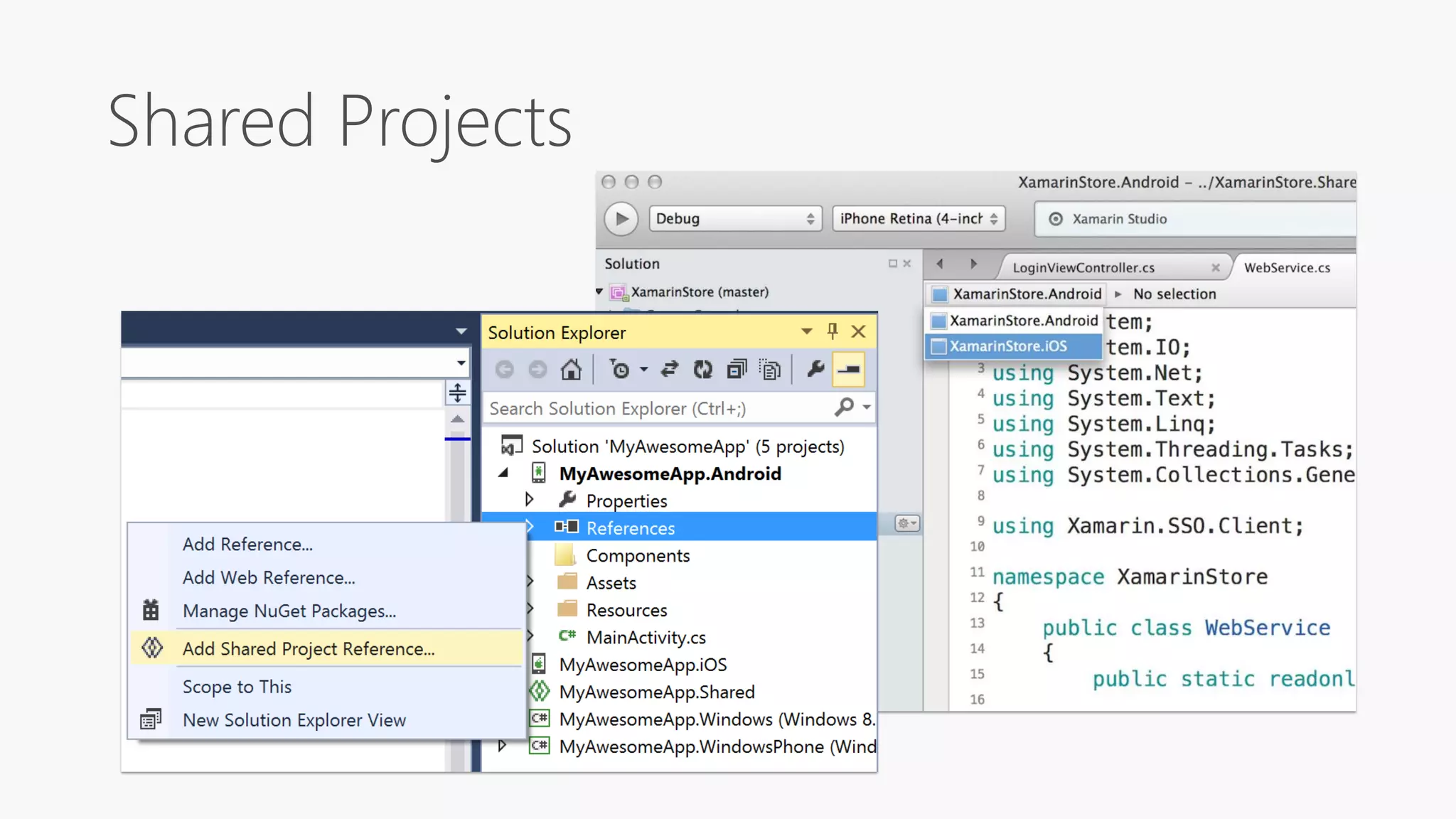Image resolution: width=1456 pixels, height=819 pixels.
Task: Choose Add Shared Project Reference... item
Action: tap(326, 648)
